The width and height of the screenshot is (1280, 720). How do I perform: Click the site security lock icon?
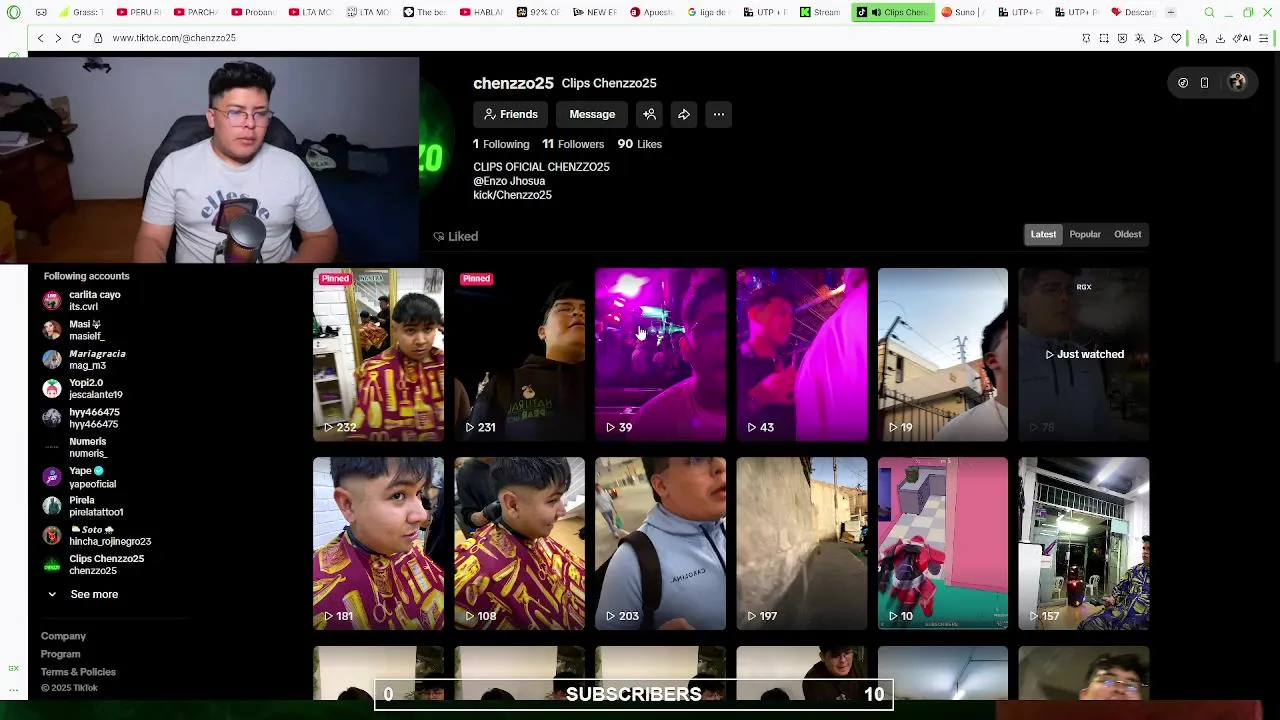point(98,38)
